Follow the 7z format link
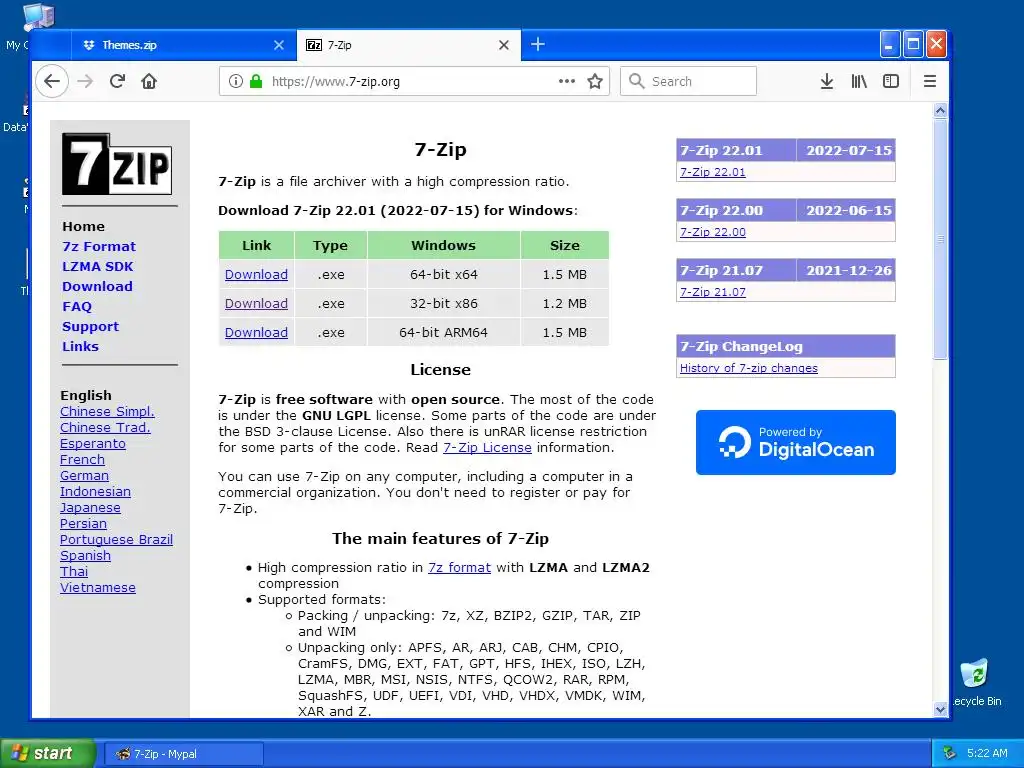The image size is (1024, 768). pyautogui.click(x=459, y=568)
